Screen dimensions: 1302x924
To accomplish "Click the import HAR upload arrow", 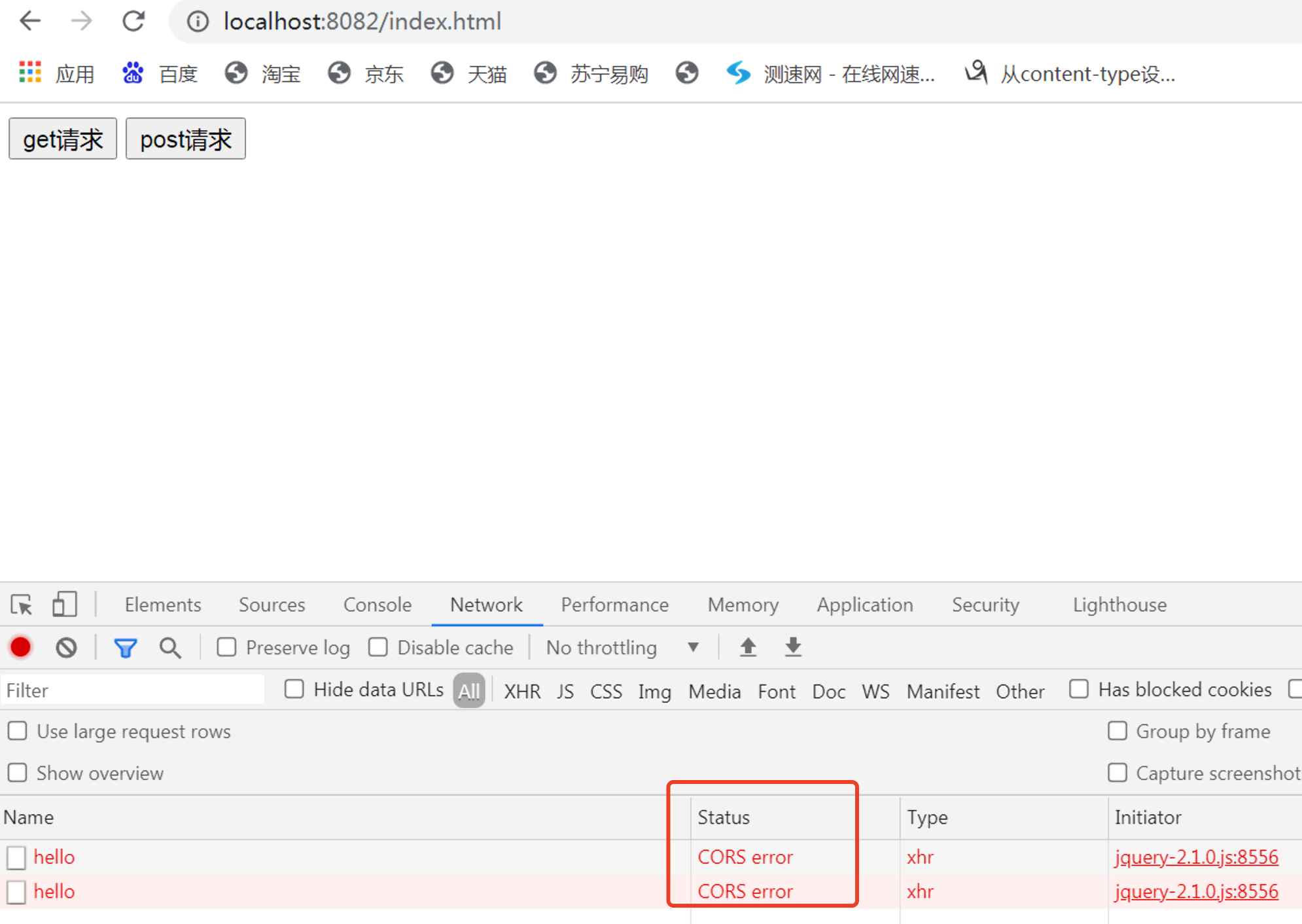I will (748, 647).
